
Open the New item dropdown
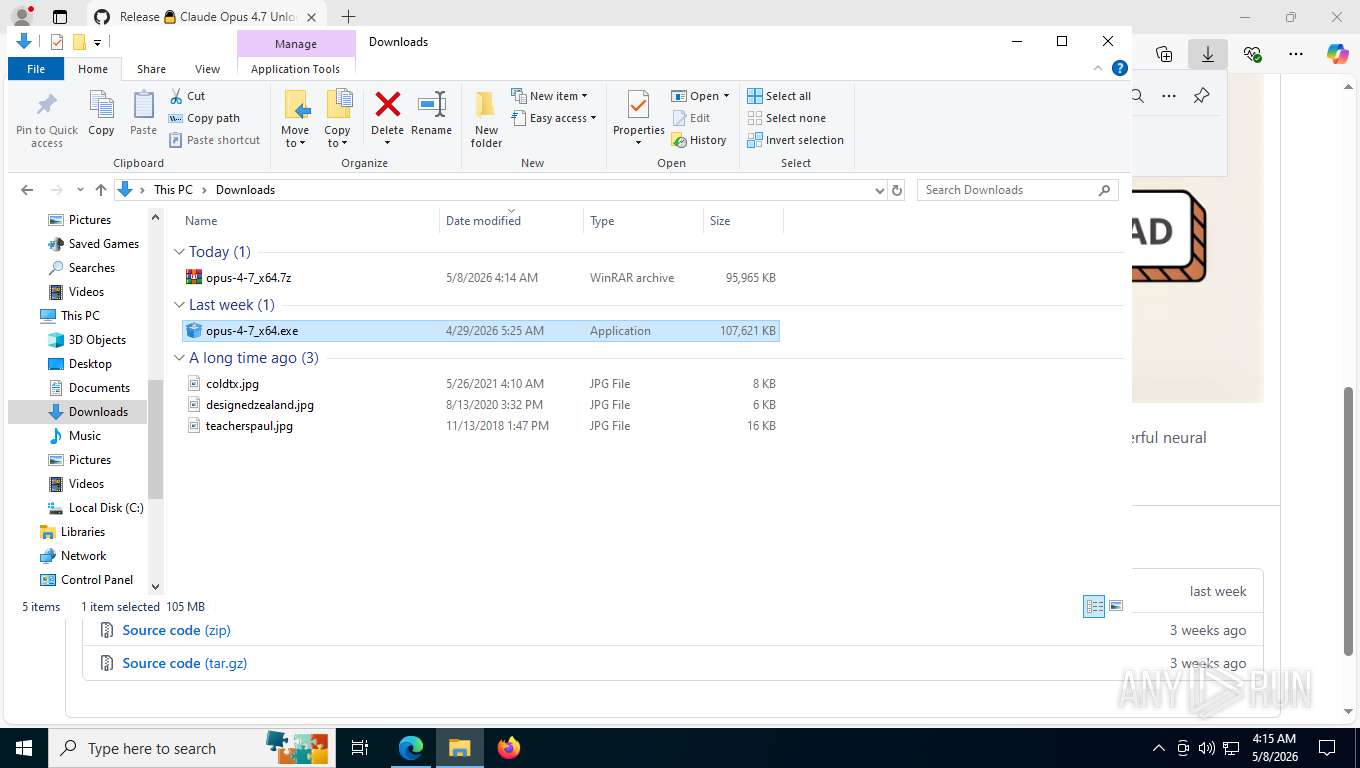pyautogui.click(x=549, y=96)
